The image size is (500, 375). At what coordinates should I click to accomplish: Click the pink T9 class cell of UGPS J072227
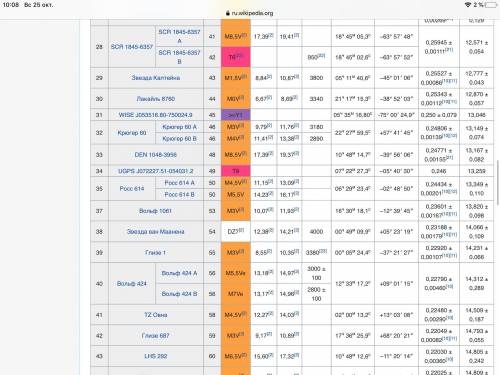coord(236,171)
